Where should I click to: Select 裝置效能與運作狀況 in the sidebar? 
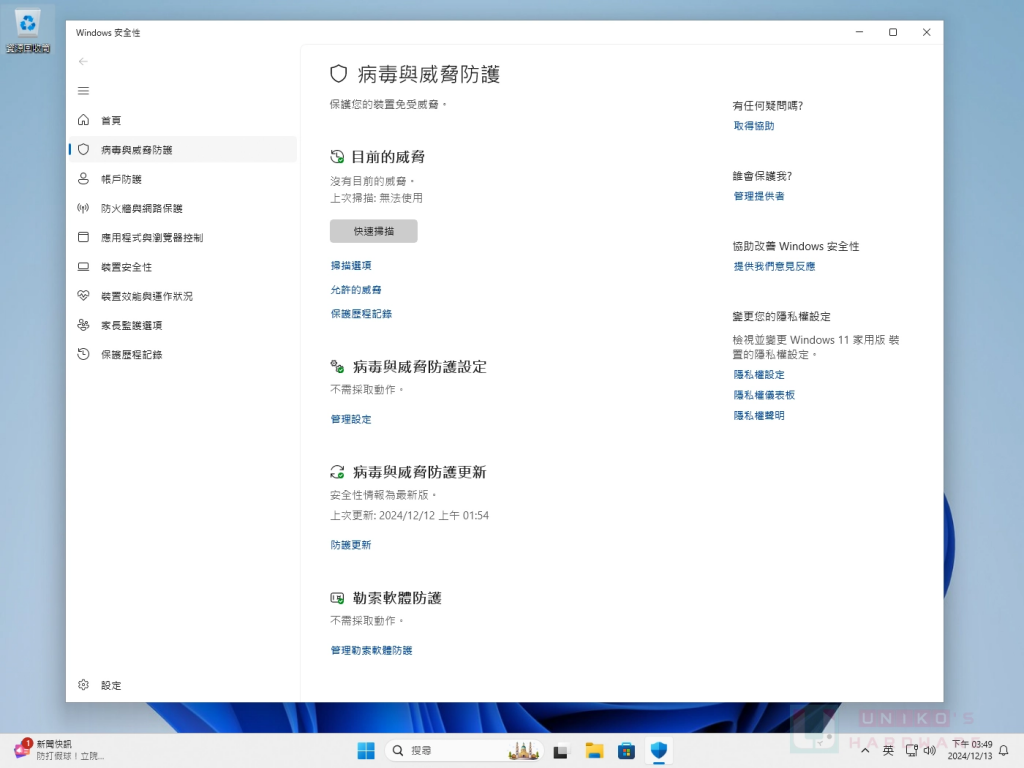pos(182,296)
